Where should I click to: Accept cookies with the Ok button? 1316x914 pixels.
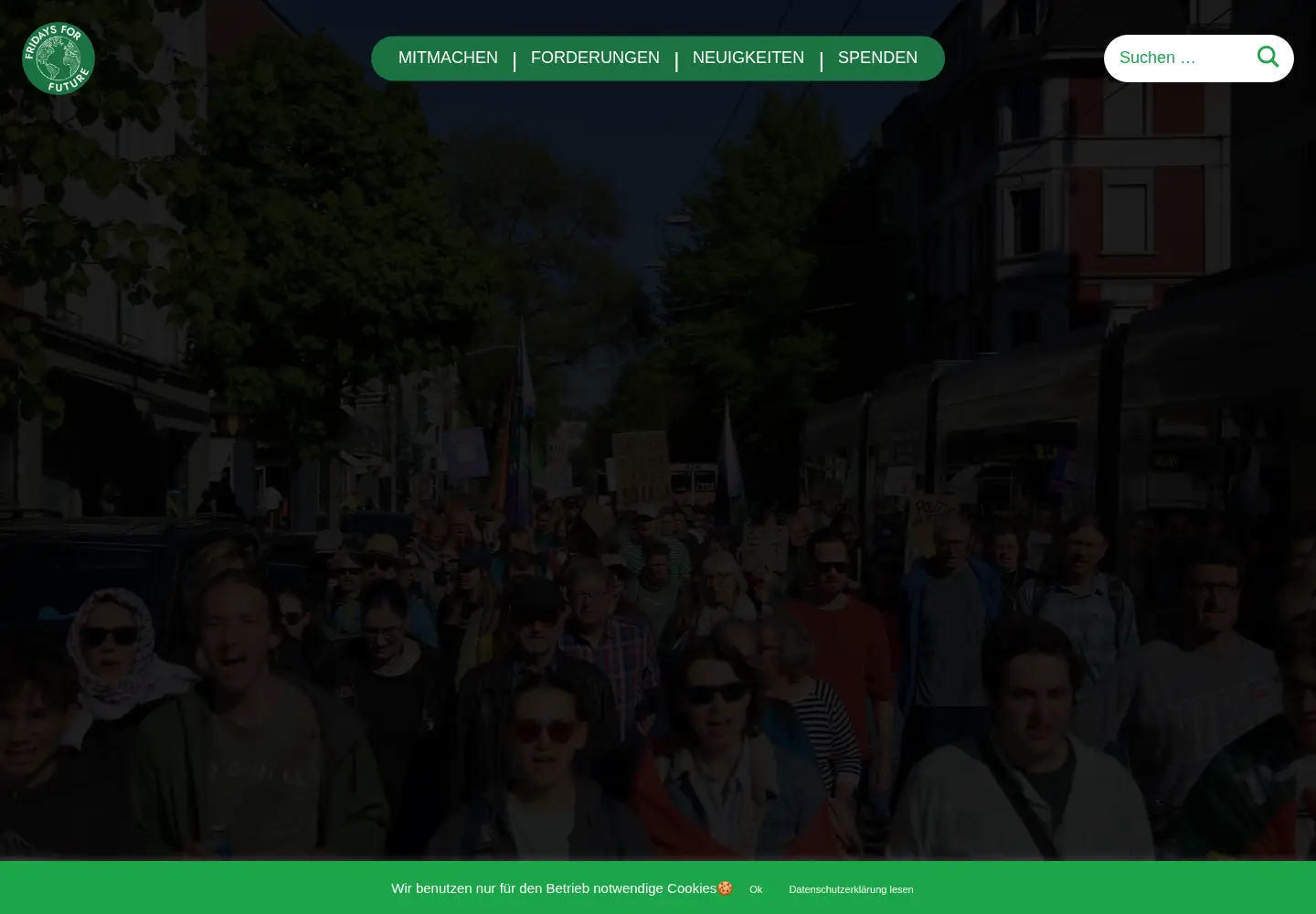point(756,889)
